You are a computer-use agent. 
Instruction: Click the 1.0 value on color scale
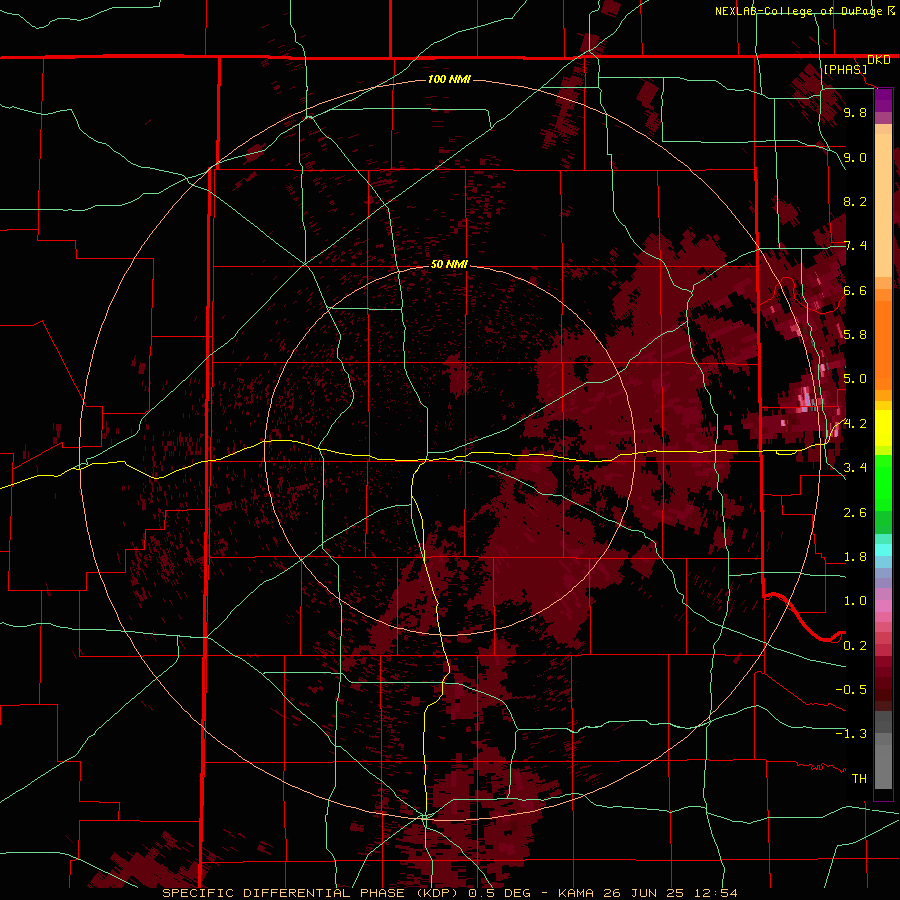click(x=855, y=601)
